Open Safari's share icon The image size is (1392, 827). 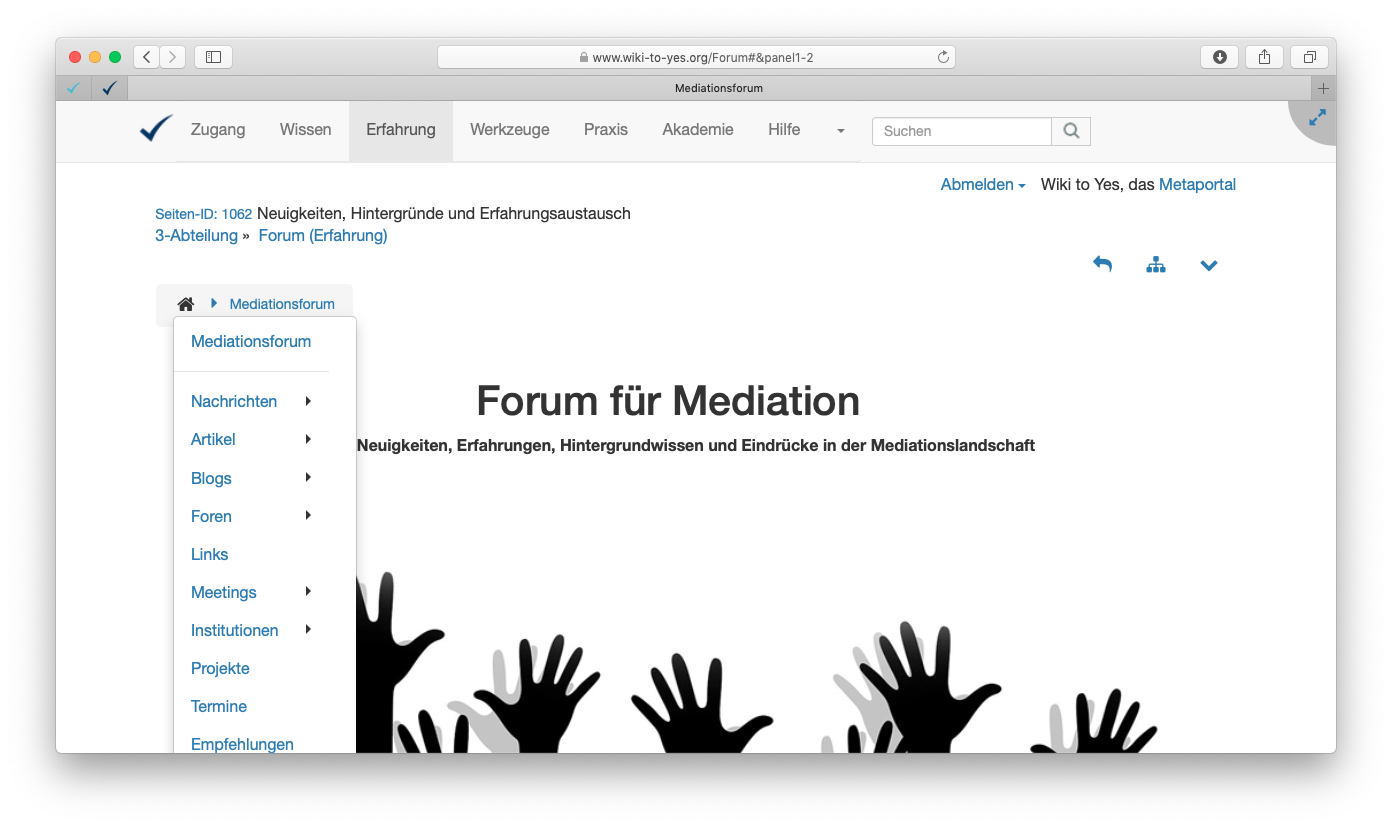click(1264, 57)
